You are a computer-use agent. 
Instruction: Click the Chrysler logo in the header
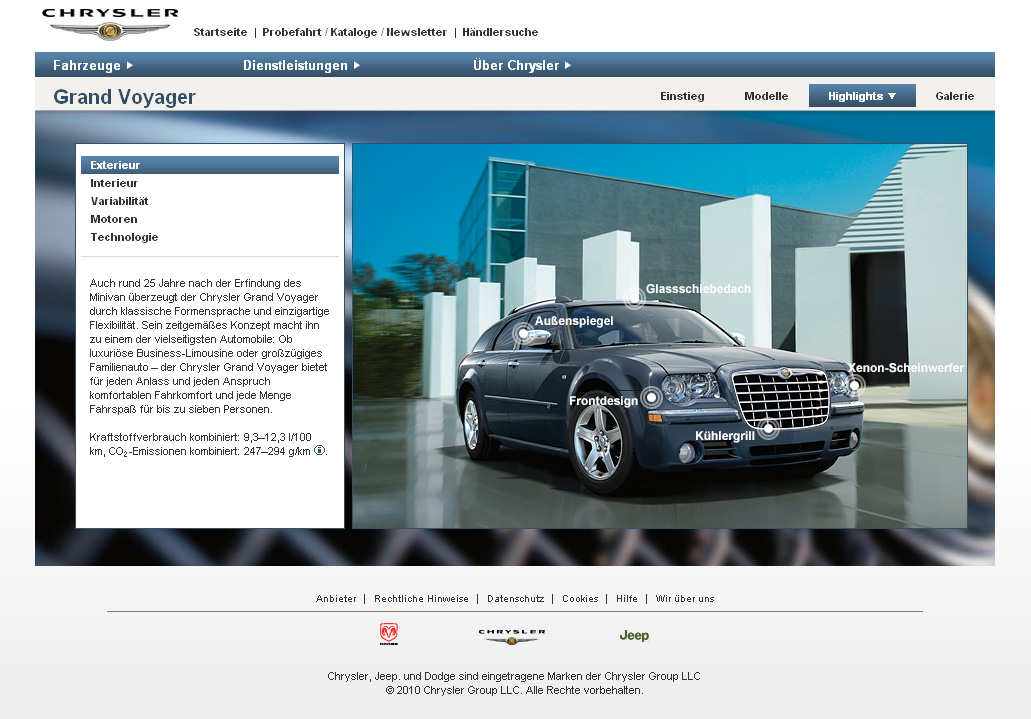pyautogui.click(x=110, y=24)
